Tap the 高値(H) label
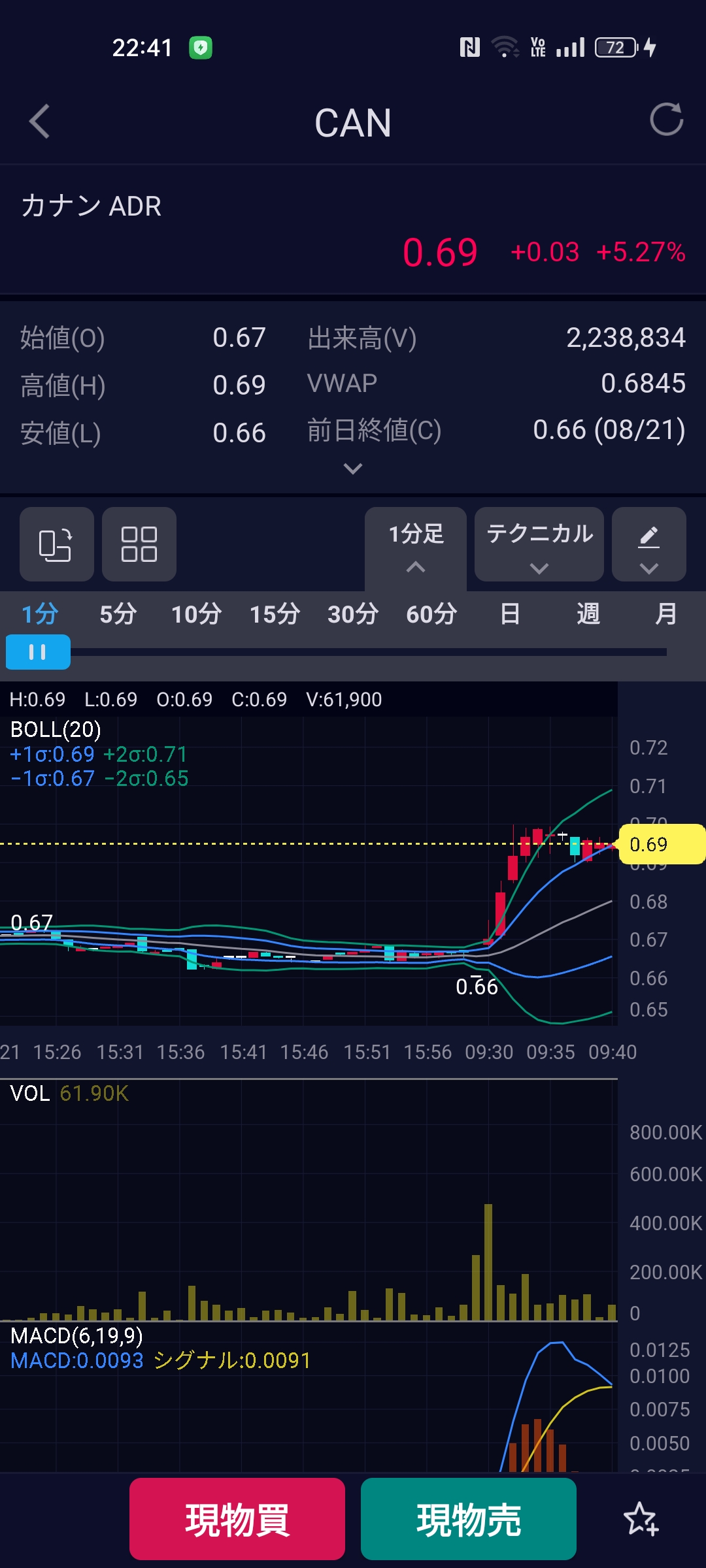 coord(63,385)
